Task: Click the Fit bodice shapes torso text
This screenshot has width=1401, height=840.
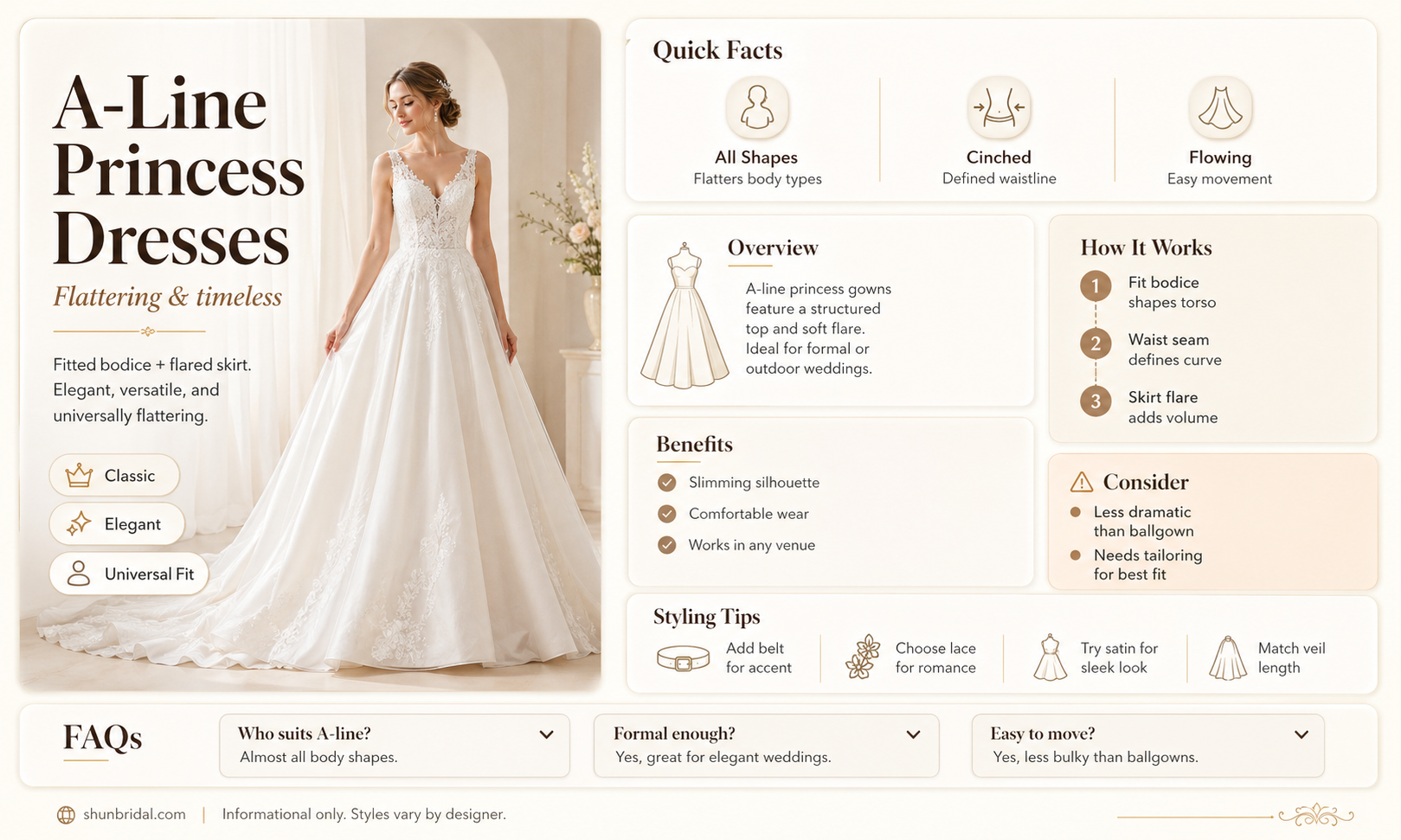Action: pos(1172,292)
